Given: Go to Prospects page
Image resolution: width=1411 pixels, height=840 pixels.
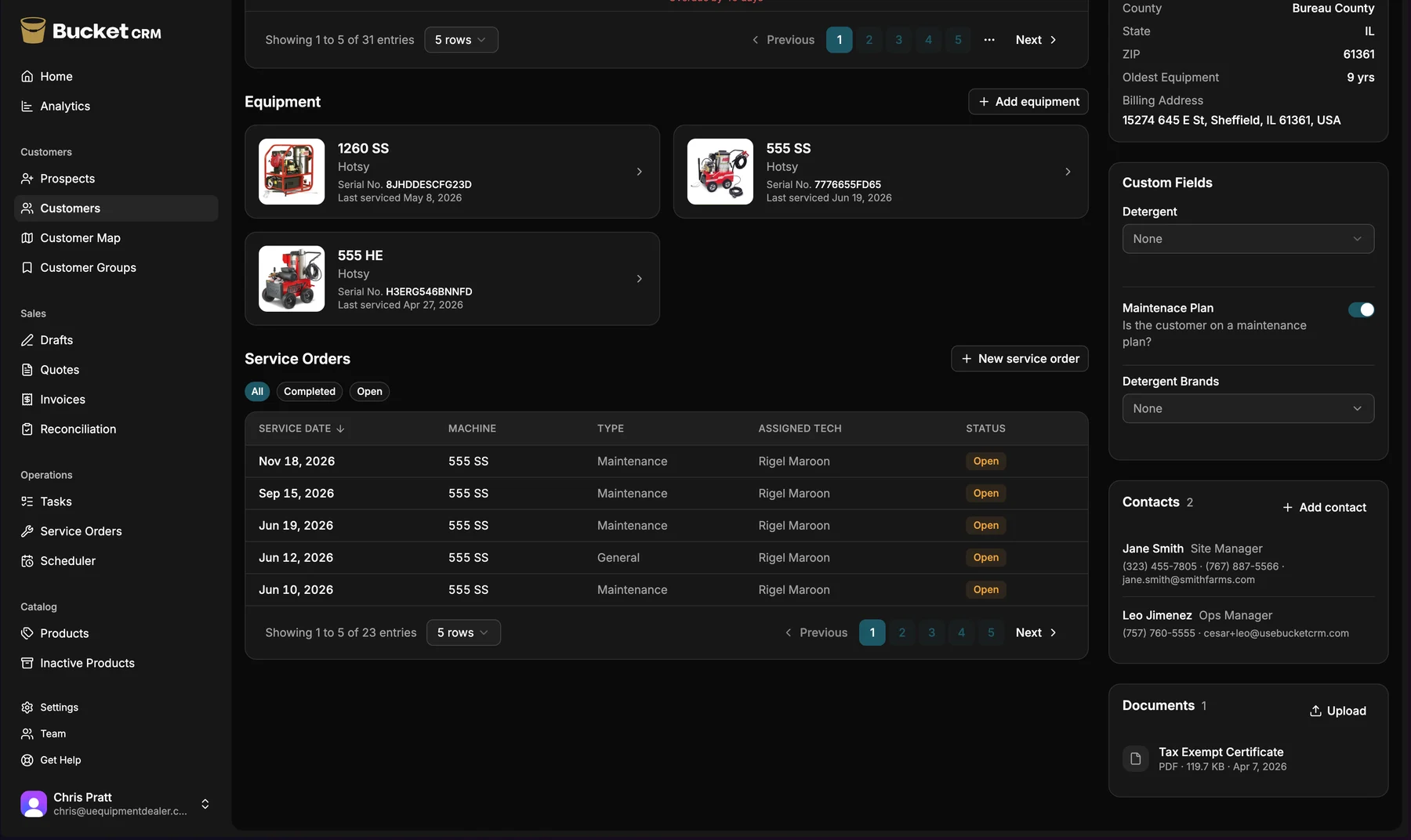Looking at the screenshot, I should [116, 179].
